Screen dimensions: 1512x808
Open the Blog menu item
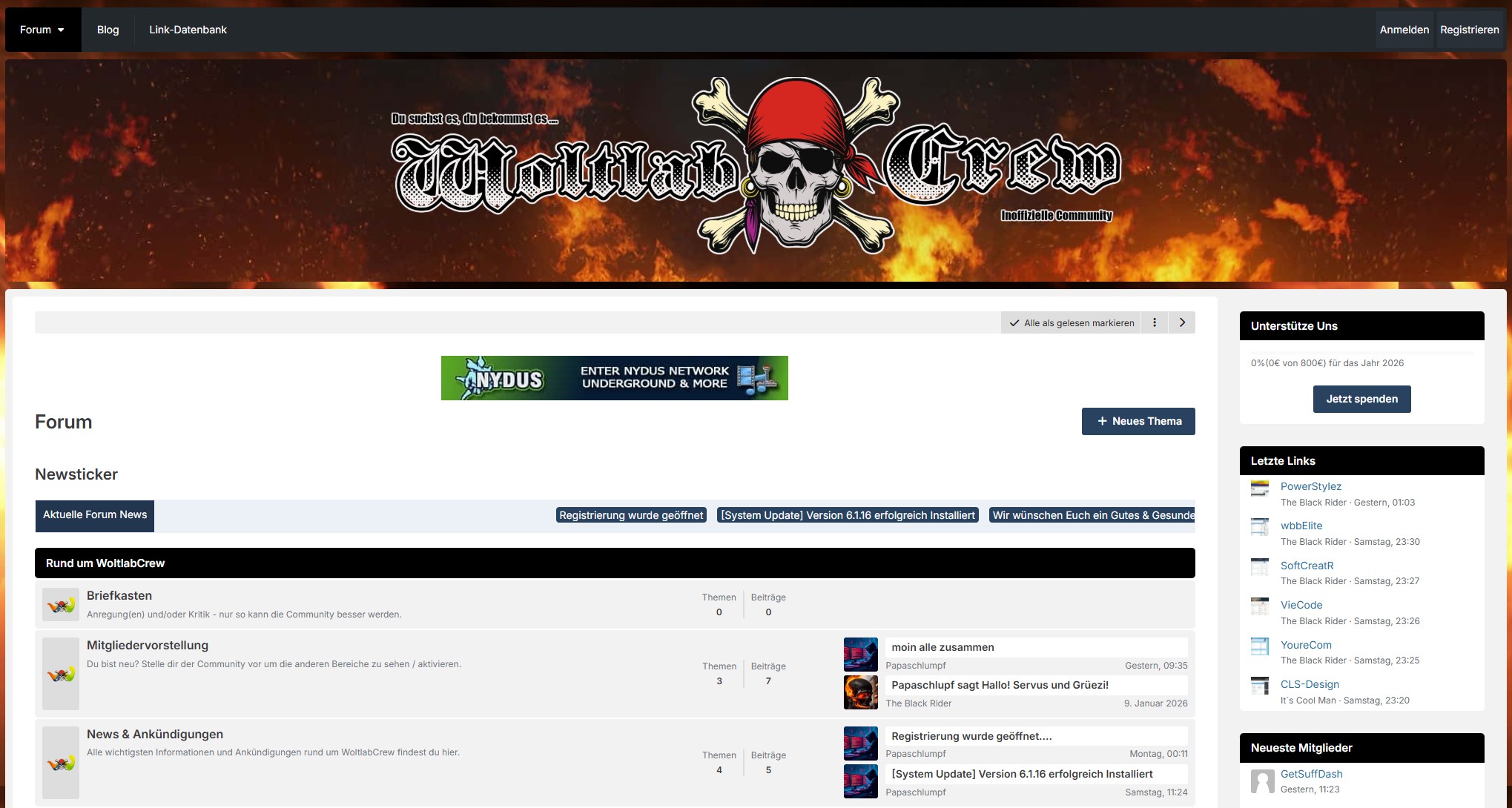coord(108,30)
